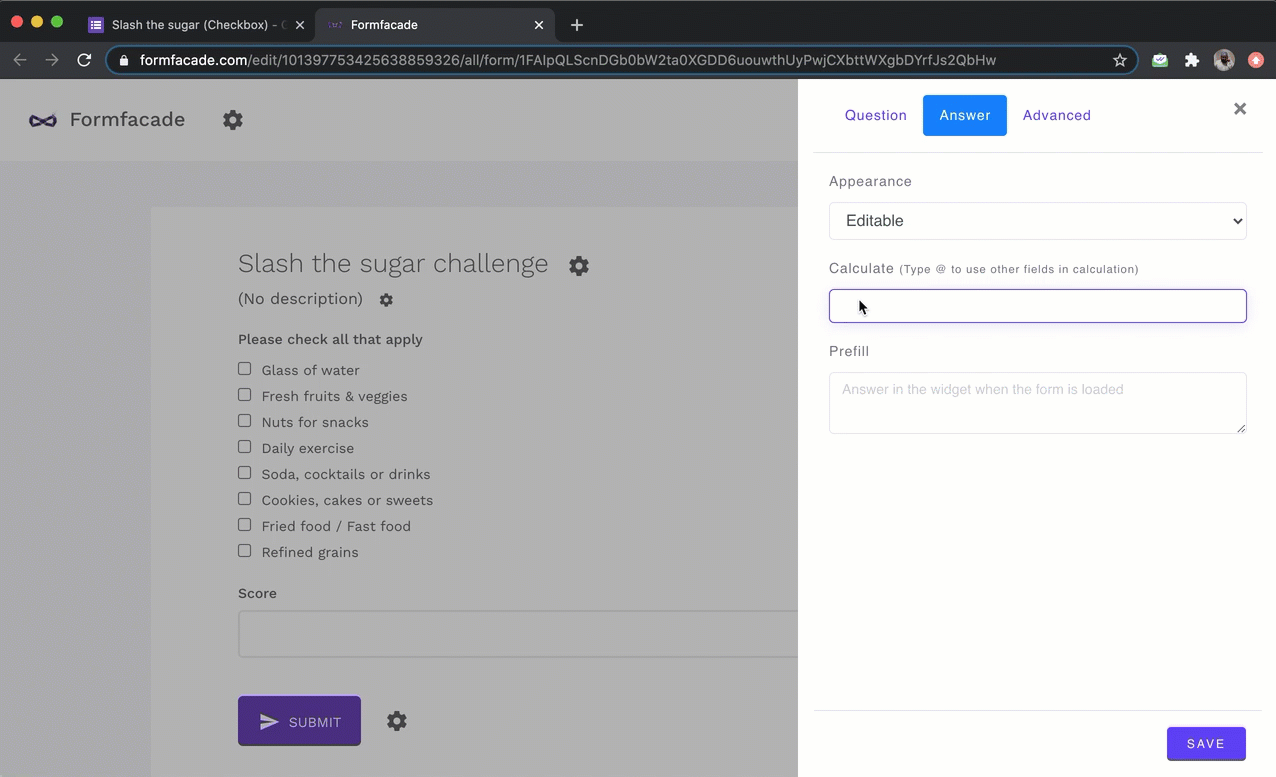Open gear settings beside No description

tap(386, 300)
